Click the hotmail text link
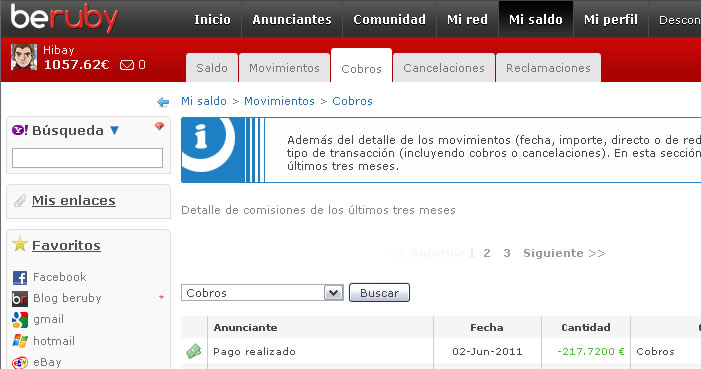 [54, 341]
